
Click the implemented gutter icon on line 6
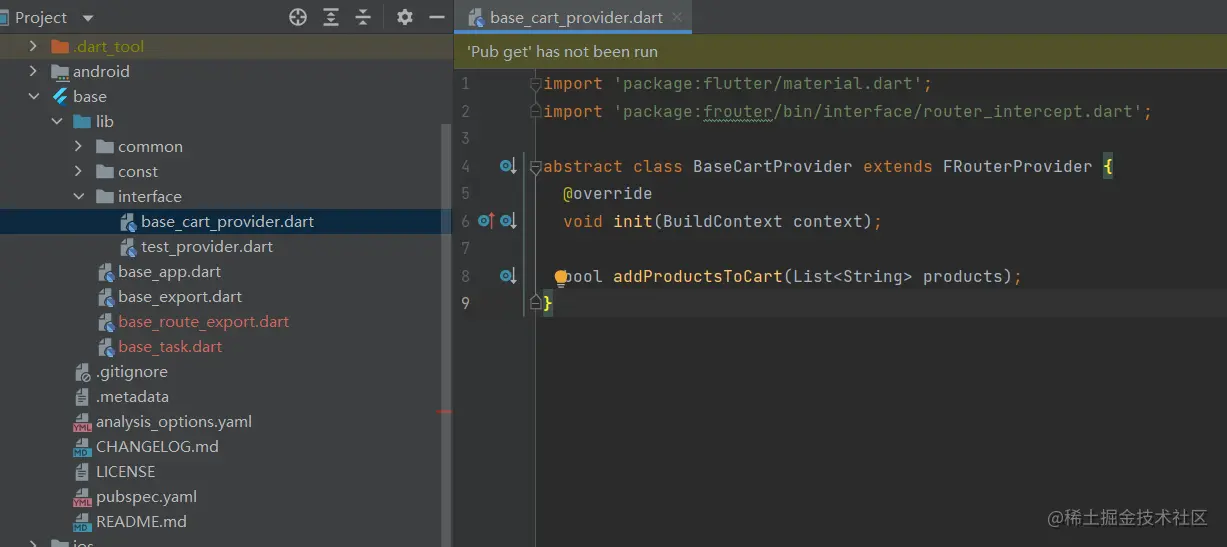pyautogui.click(x=508, y=221)
